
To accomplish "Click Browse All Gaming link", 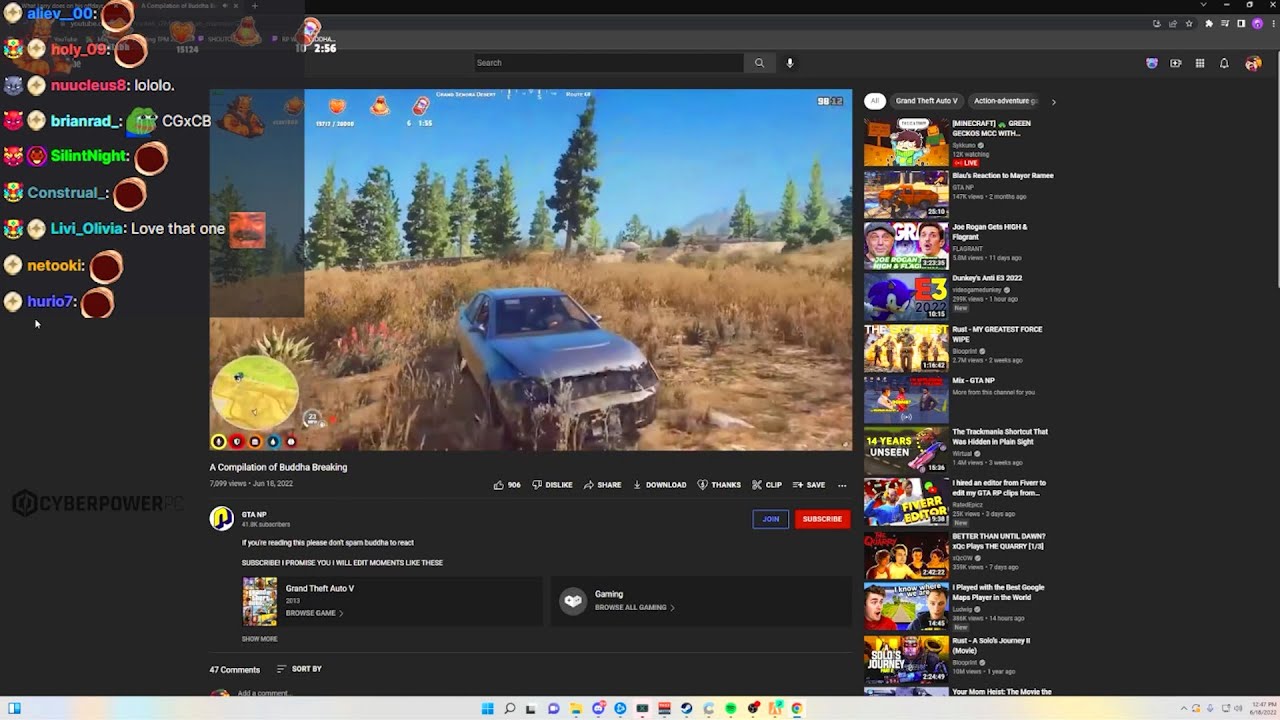I will (x=634, y=607).
